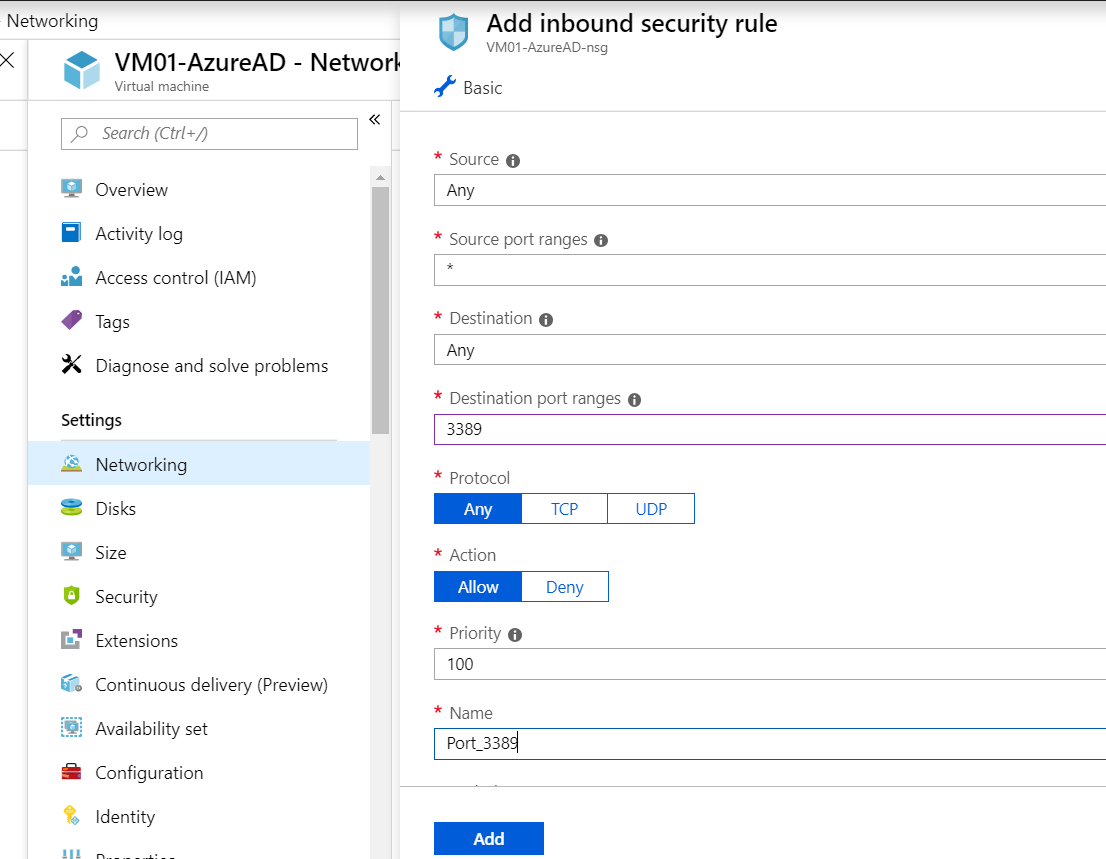This screenshot has width=1106, height=859.
Task: Click the Activity log icon
Action: coord(71,233)
